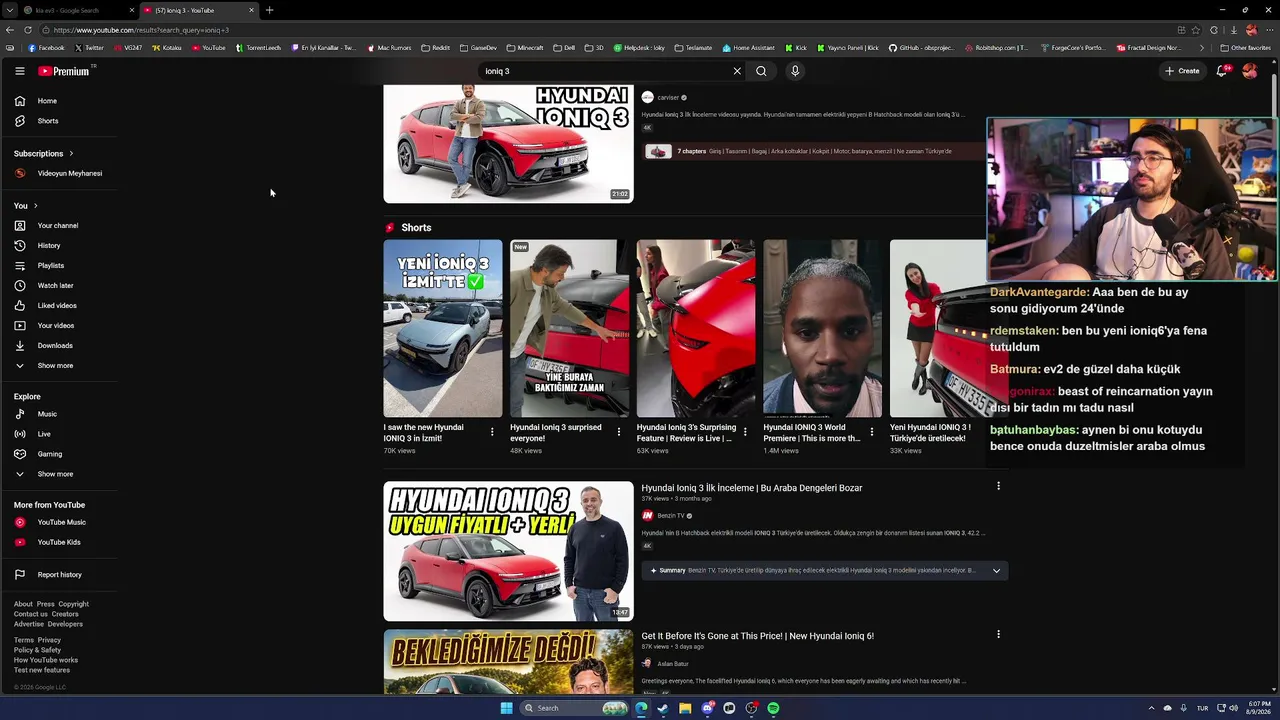The width and height of the screenshot is (1280, 720).
Task: Open the 'Hyundai IONIQ 3 World Premiere' short
Action: 823,328
